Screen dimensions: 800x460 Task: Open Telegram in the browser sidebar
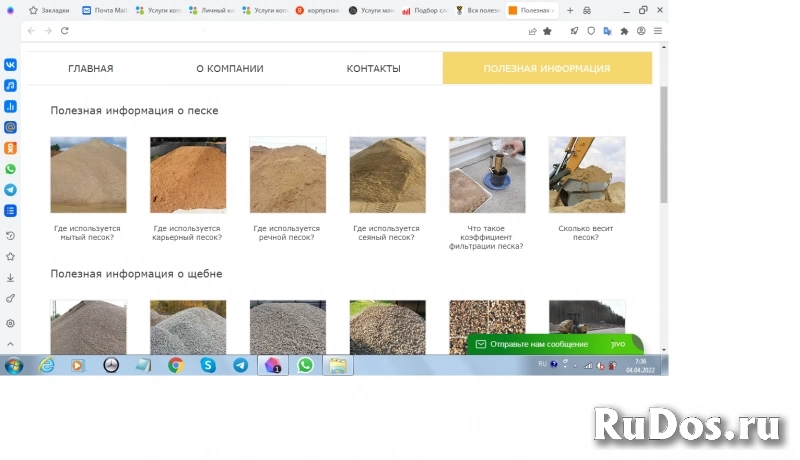click(x=10, y=190)
